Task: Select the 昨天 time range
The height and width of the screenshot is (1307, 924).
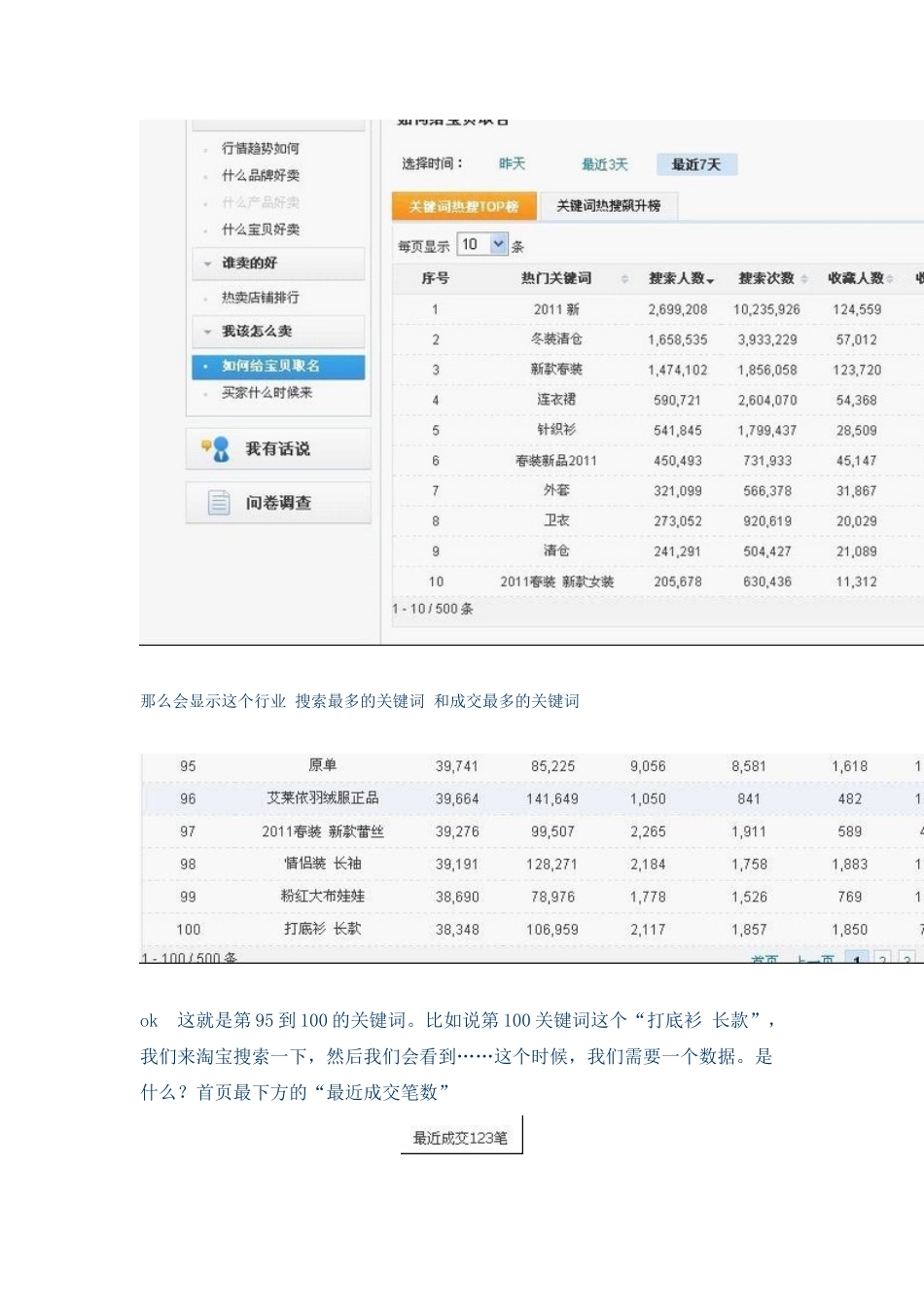Action: [512, 164]
